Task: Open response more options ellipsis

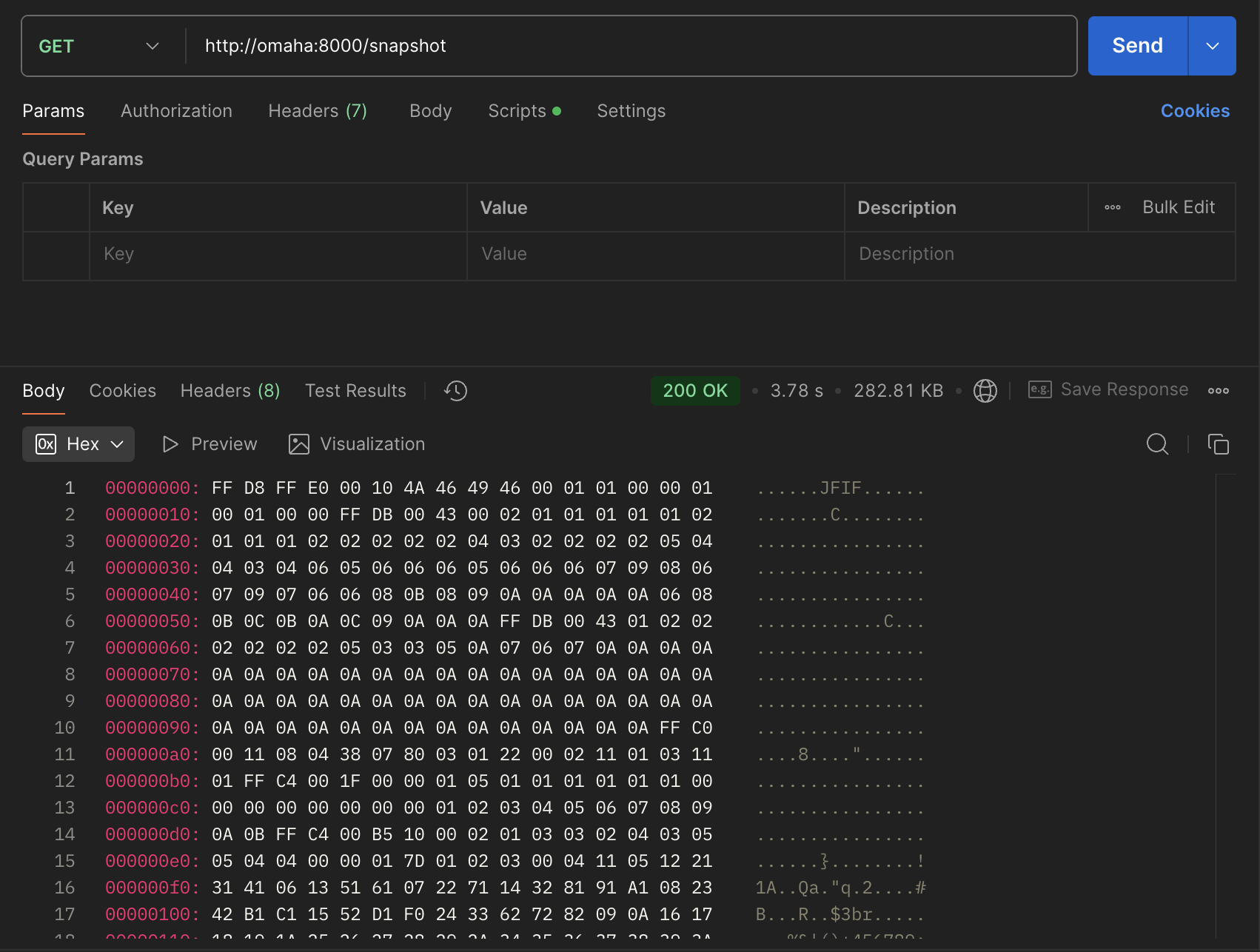Action: tap(1218, 391)
